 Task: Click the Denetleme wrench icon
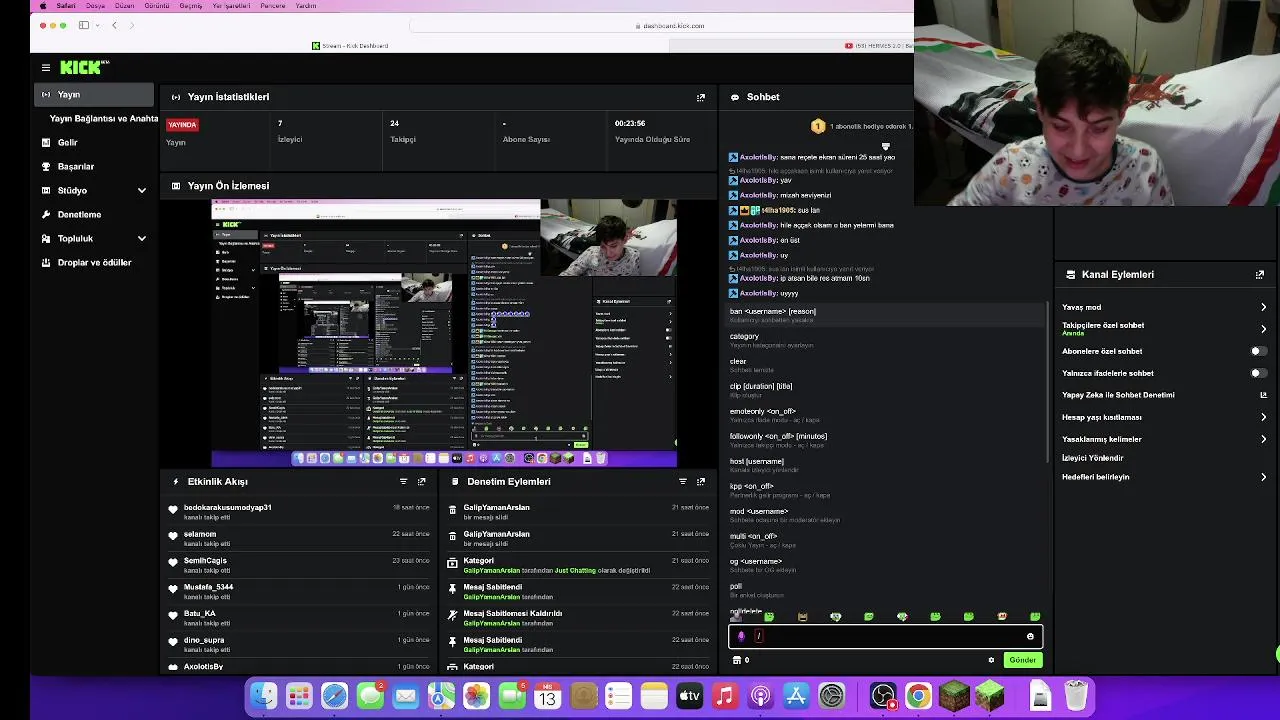pyautogui.click(x=46, y=214)
